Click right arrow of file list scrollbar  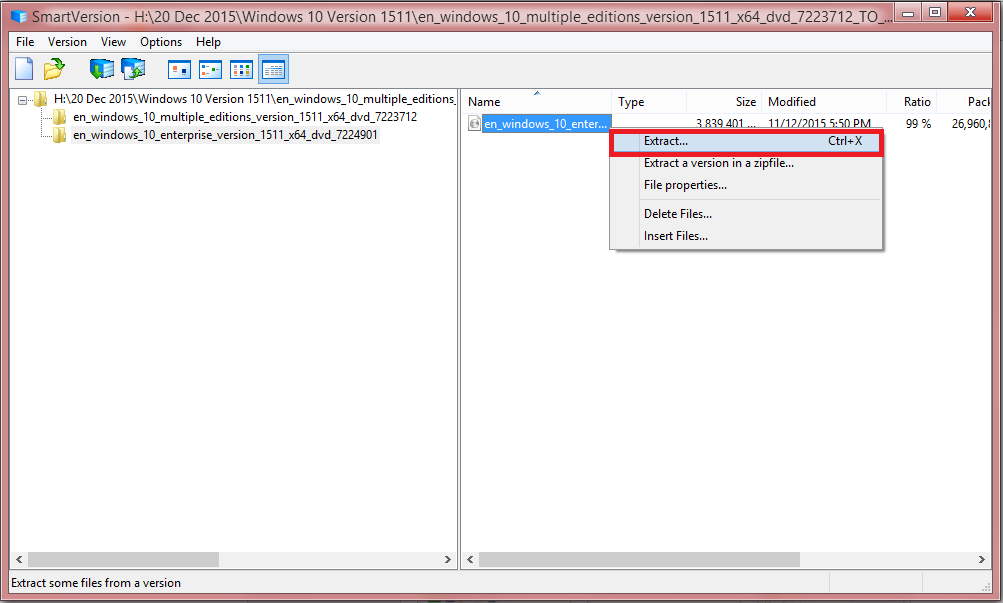[981, 560]
